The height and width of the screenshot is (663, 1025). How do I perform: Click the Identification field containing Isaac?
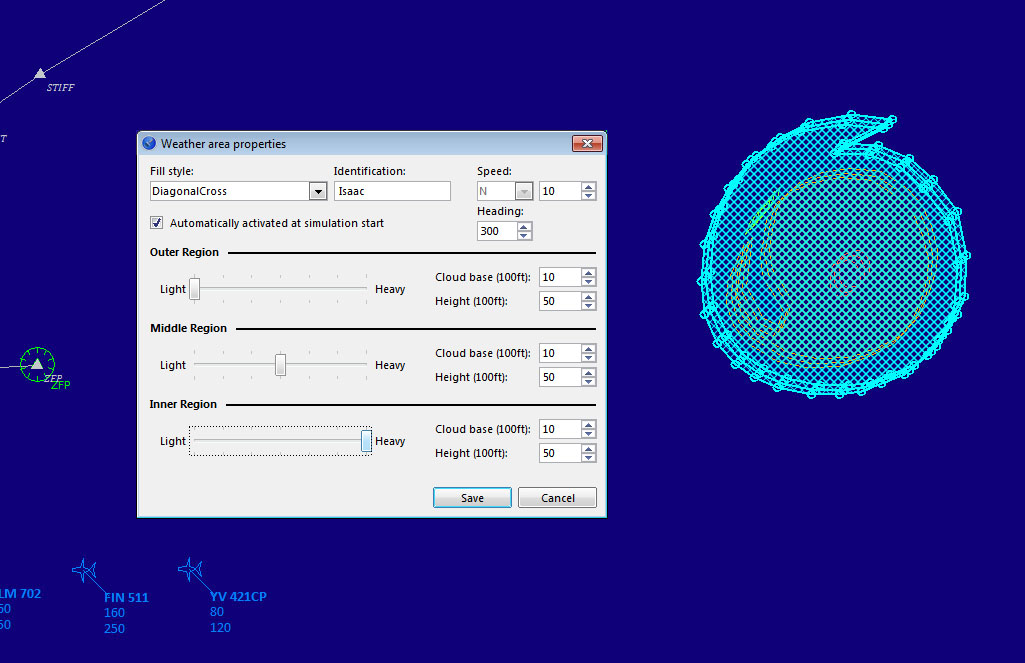click(392, 191)
